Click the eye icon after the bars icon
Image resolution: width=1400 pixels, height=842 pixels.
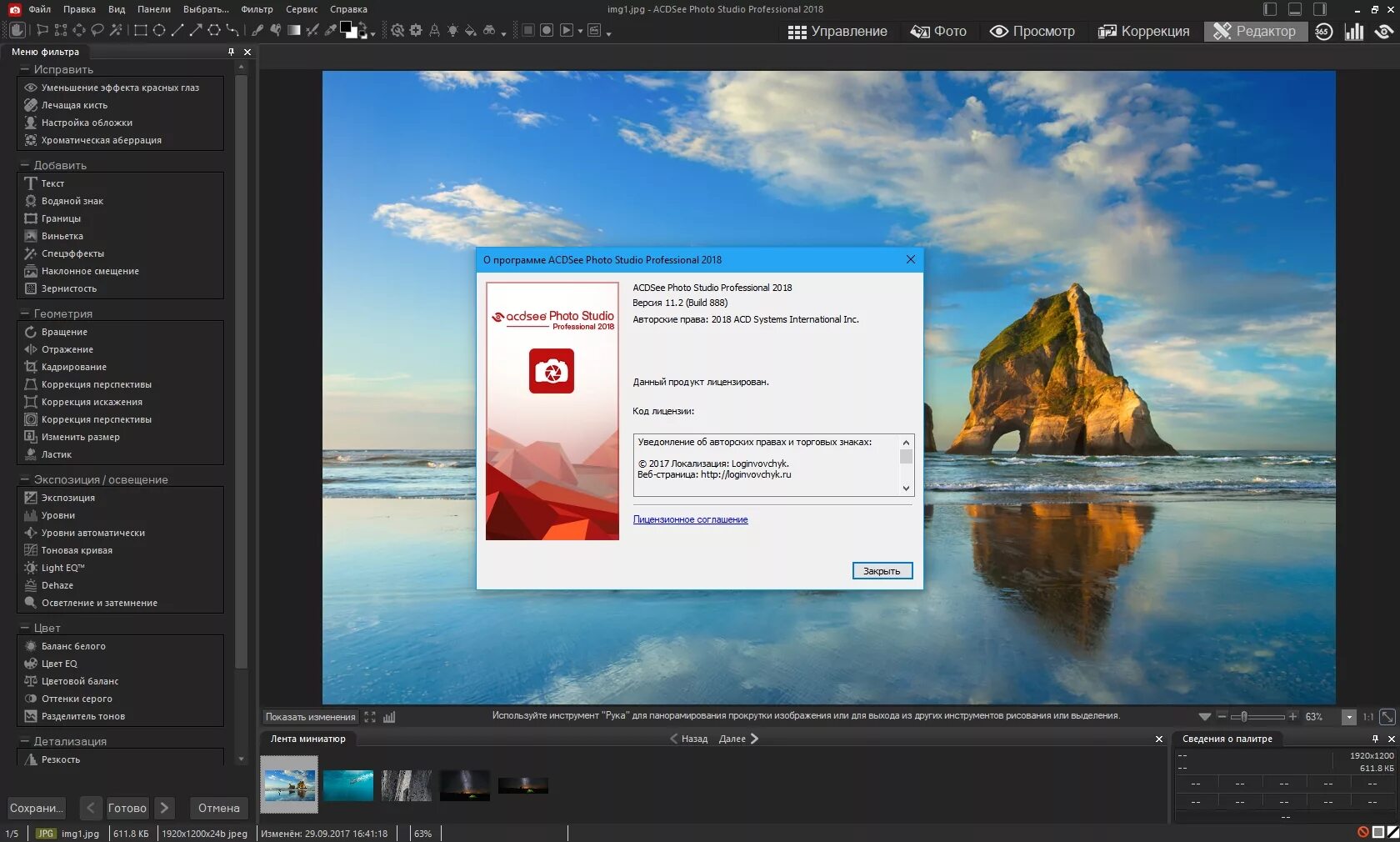coord(1384,31)
